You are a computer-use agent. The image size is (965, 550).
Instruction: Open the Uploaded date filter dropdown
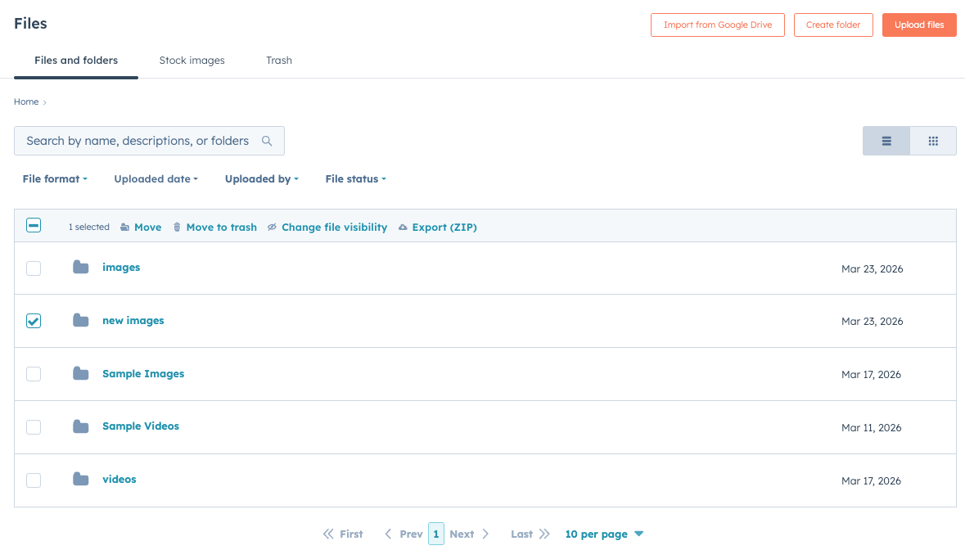[x=156, y=179]
